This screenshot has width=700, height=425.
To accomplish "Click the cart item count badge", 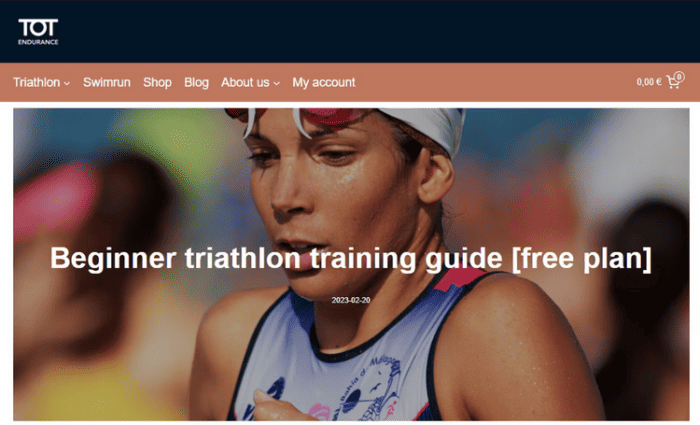I will pos(679,76).
